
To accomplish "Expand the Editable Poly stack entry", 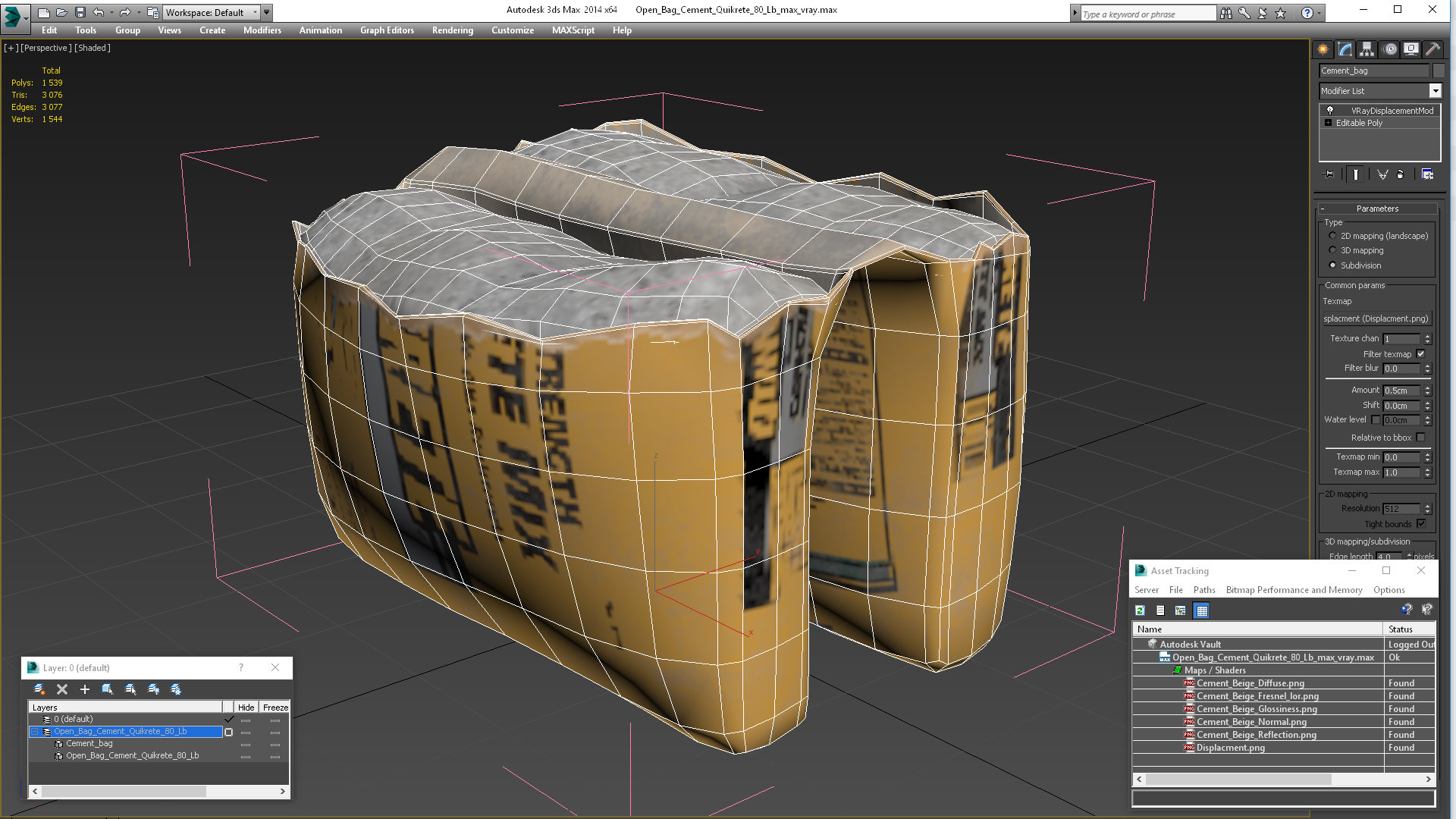I will pyautogui.click(x=1328, y=123).
